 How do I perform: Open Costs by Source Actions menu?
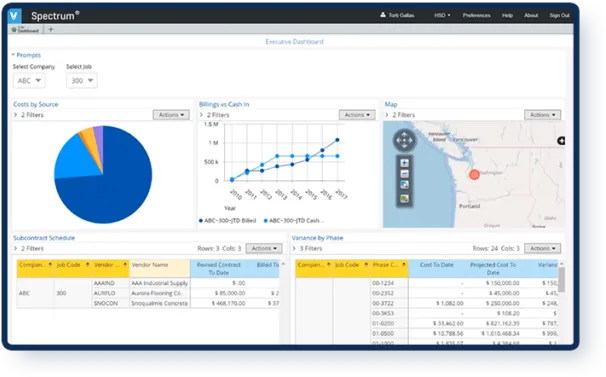click(171, 115)
